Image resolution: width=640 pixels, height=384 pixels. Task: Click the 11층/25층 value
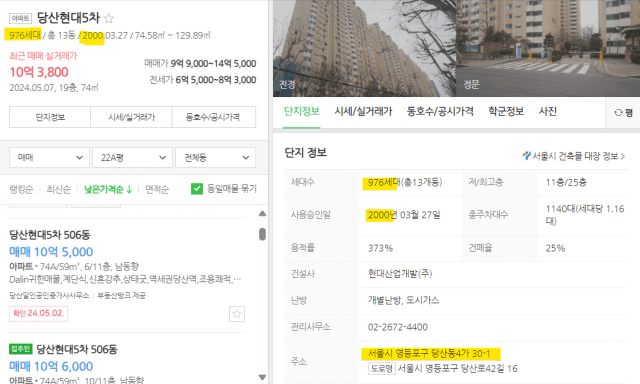[x=566, y=182]
